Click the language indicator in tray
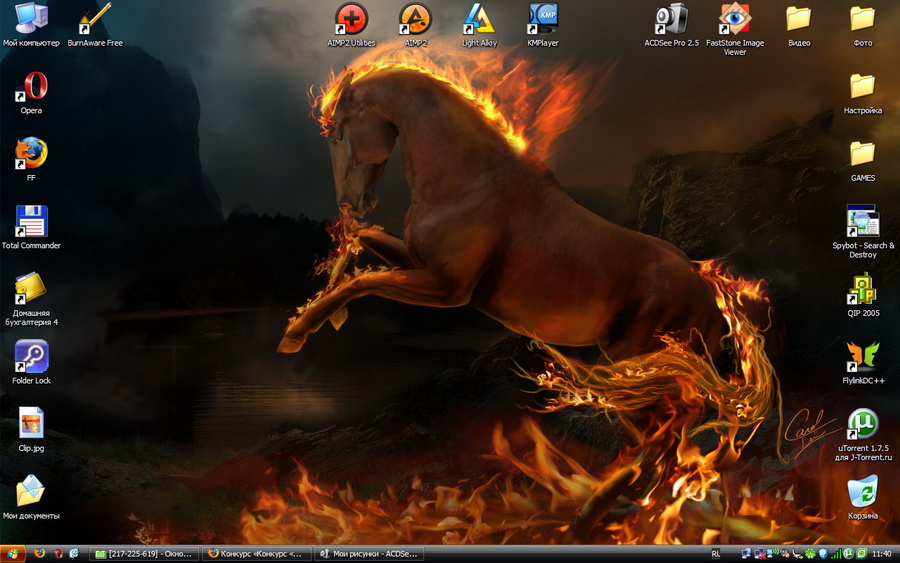 715,554
